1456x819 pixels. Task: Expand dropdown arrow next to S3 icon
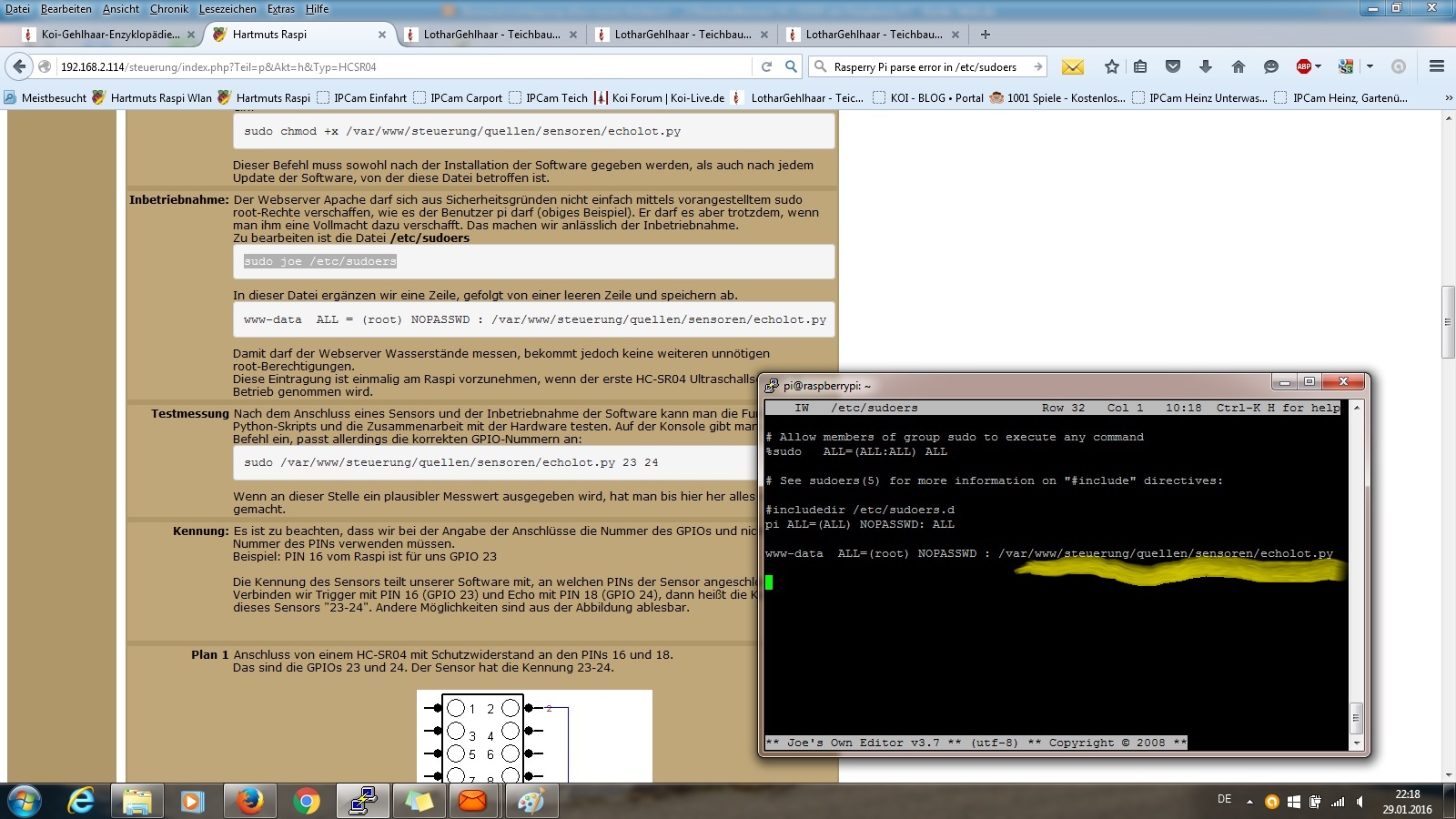1370,66
